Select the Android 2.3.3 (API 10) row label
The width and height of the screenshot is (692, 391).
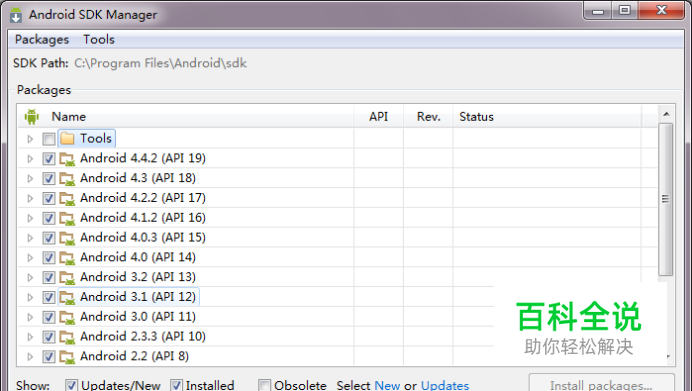point(143,337)
